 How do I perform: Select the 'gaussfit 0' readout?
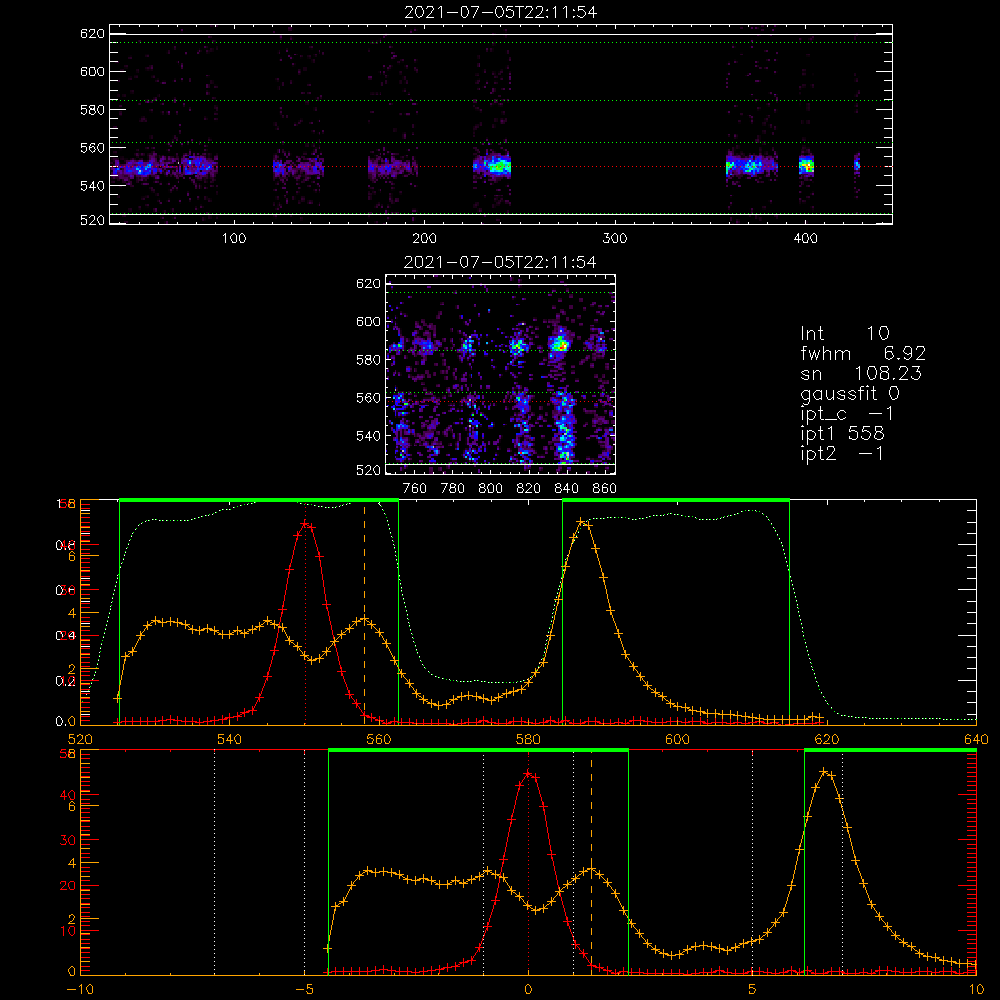tap(849, 393)
